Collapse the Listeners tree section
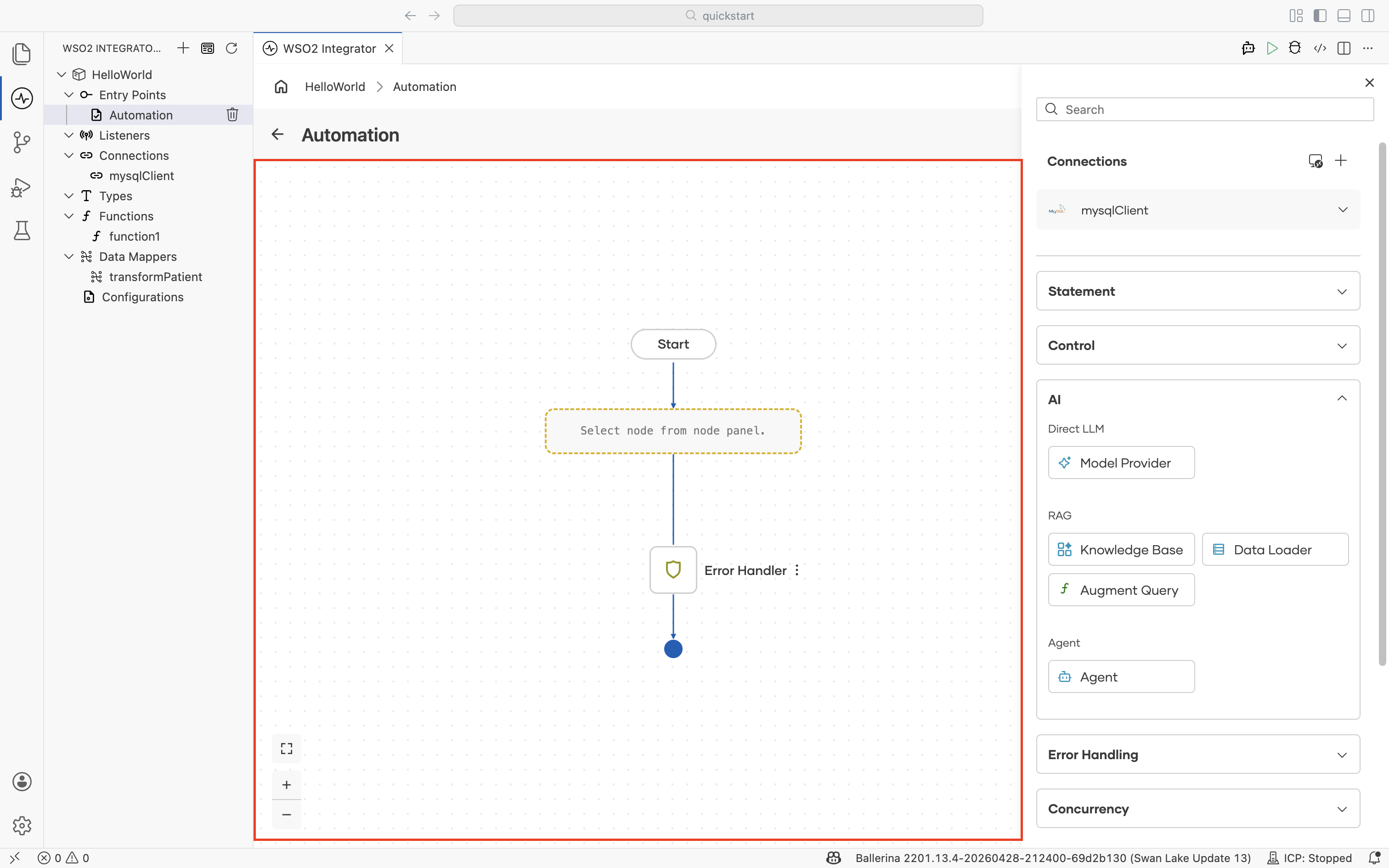The image size is (1389, 868). click(x=69, y=135)
